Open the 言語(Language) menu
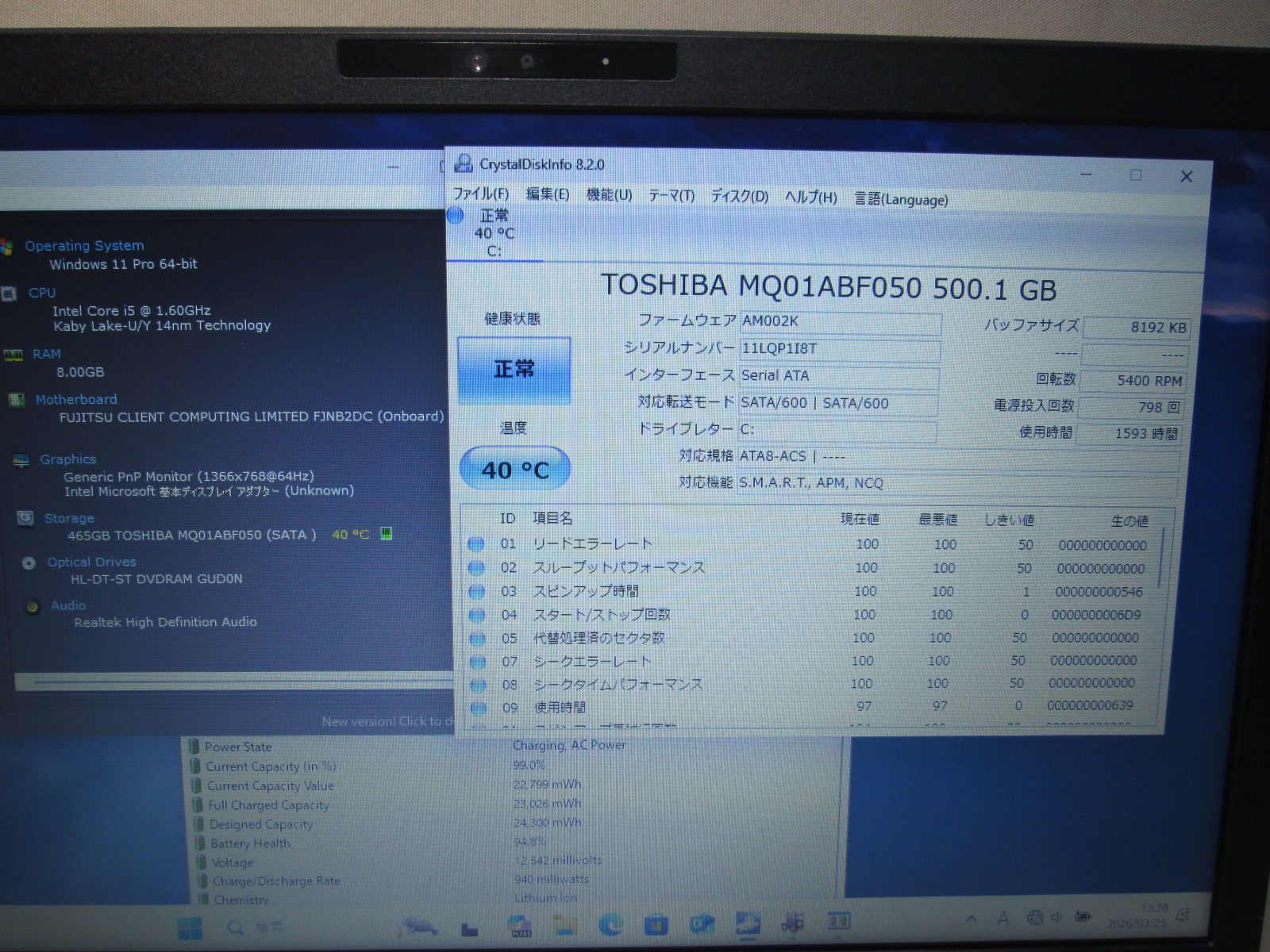 (901, 199)
